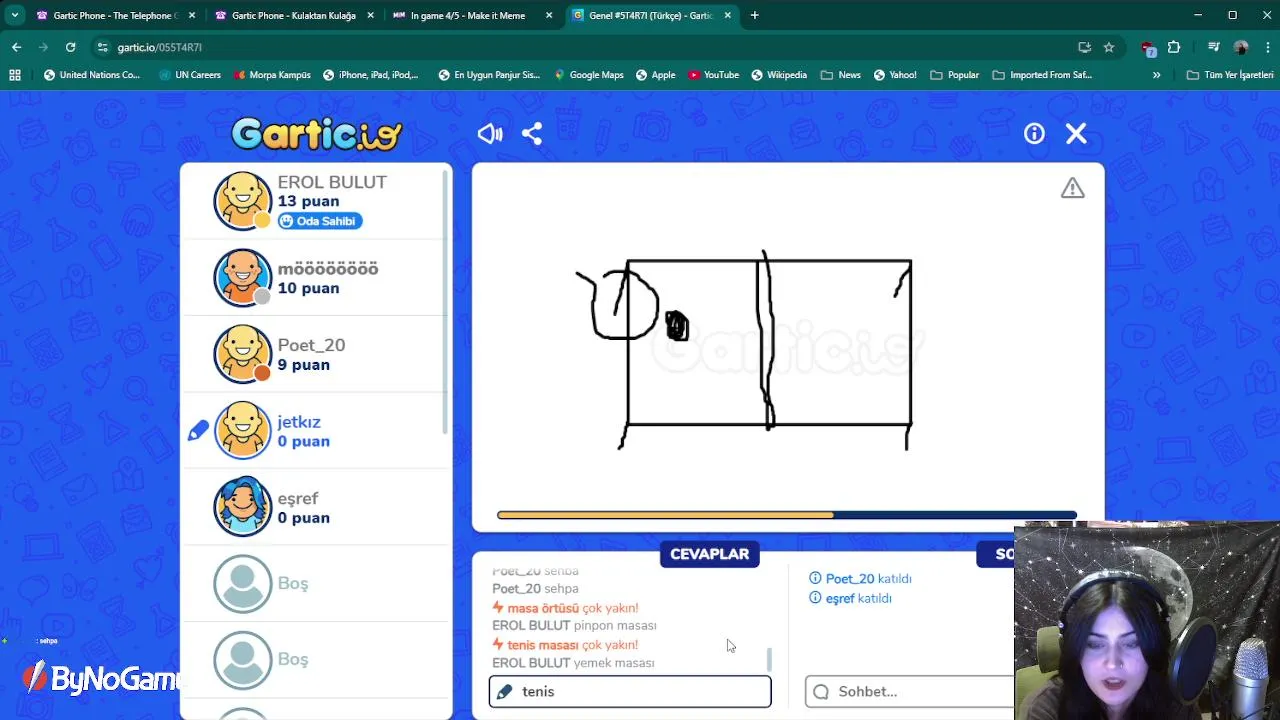Click eşref's blue-haired avatar
Viewport: 1280px width, 720px height.
coord(243,507)
